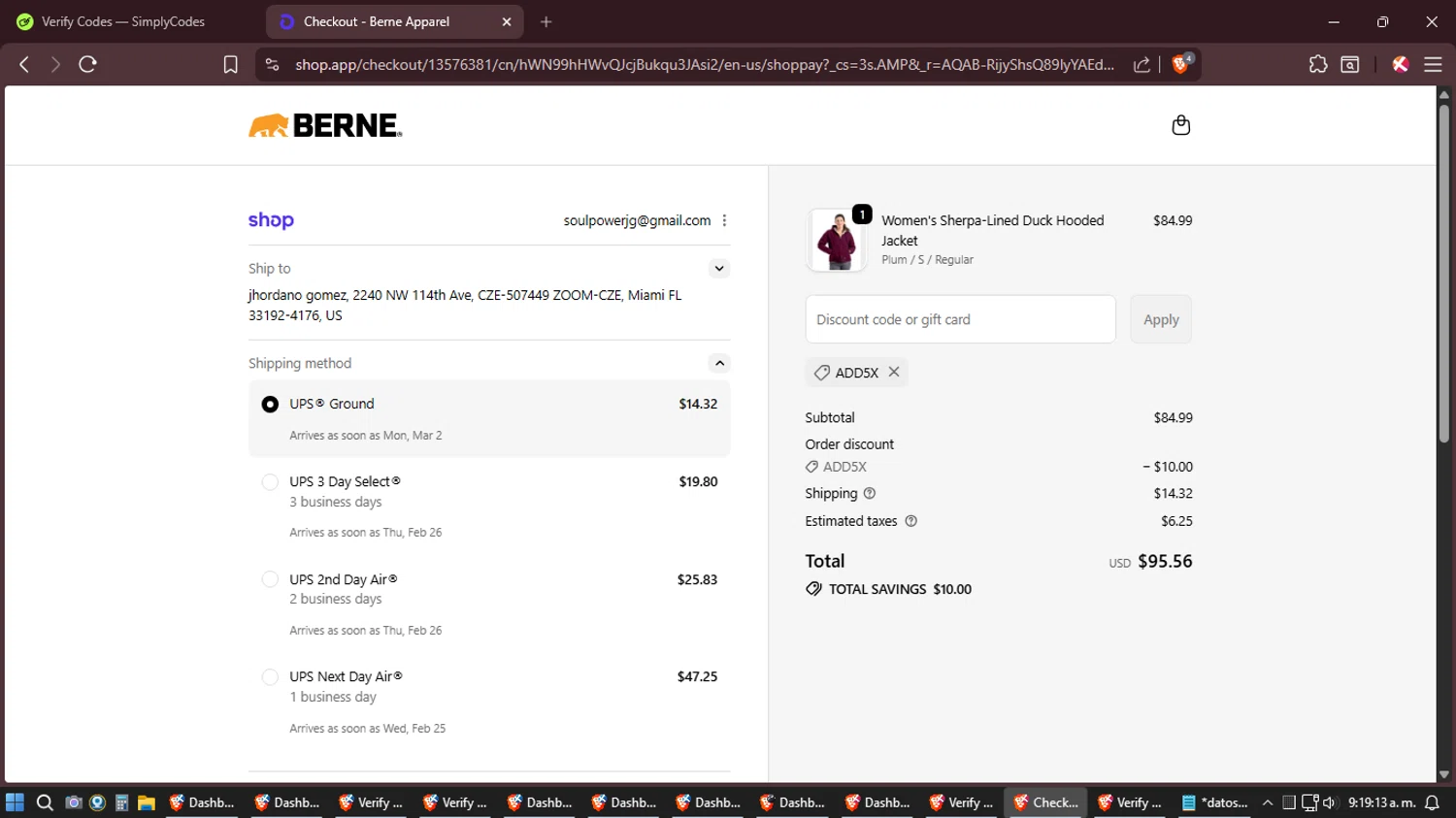Click into Discount code or gift card field
Image resolution: width=1456 pixels, height=818 pixels.
click(x=960, y=319)
